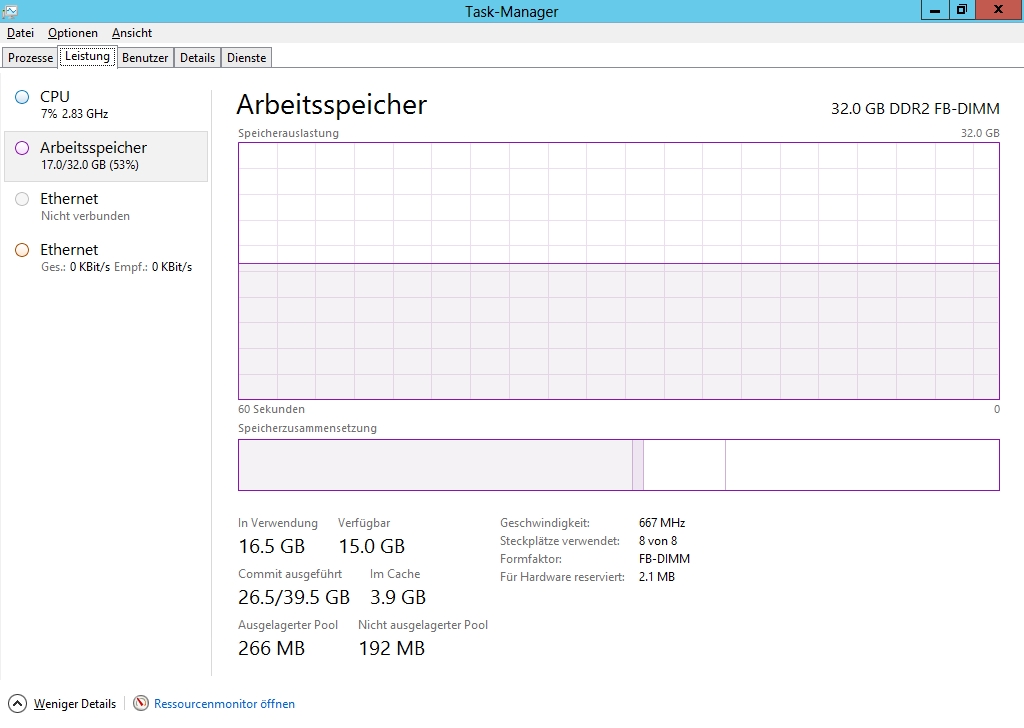Switch to the Details tab

pos(197,58)
